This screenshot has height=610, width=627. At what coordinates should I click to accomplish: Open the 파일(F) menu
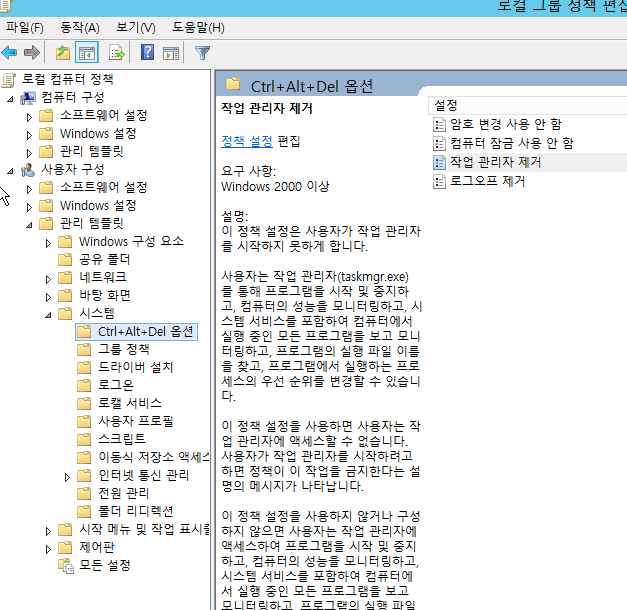tap(25, 28)
